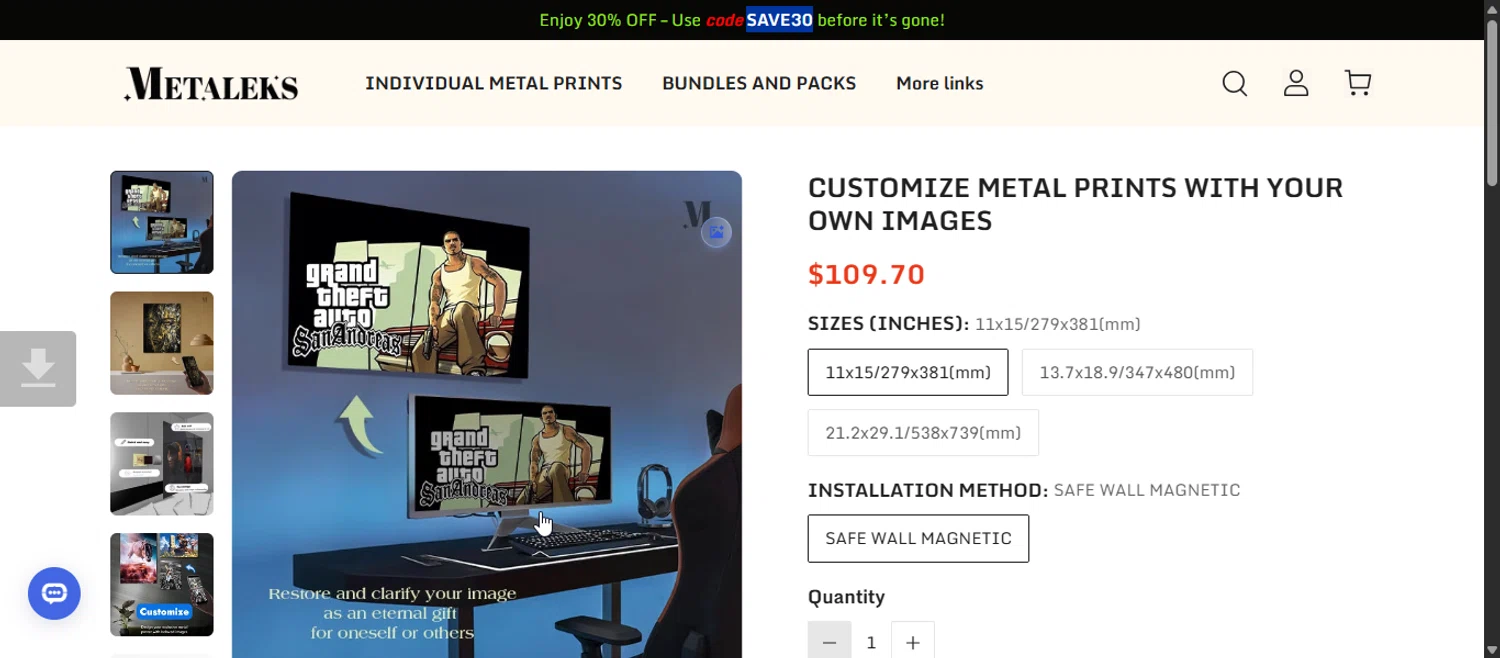Click the Customize Metal Prints product title
The image size is (1500, 658).
click(1075, 204)
